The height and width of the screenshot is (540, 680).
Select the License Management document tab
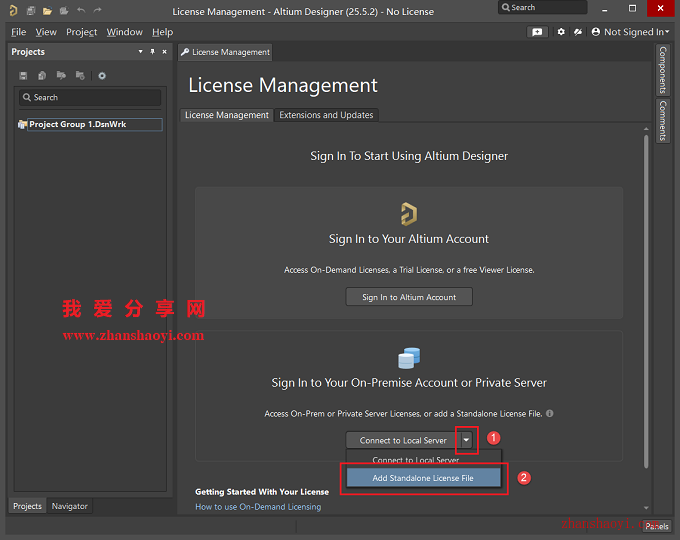coord(226,52)
